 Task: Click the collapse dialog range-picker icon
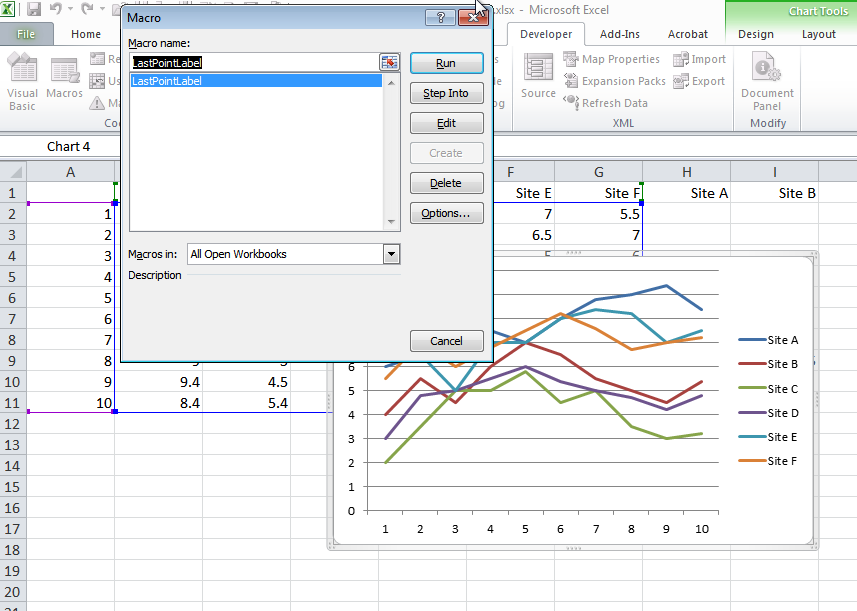pyautogui.click(x=389, y=62)
